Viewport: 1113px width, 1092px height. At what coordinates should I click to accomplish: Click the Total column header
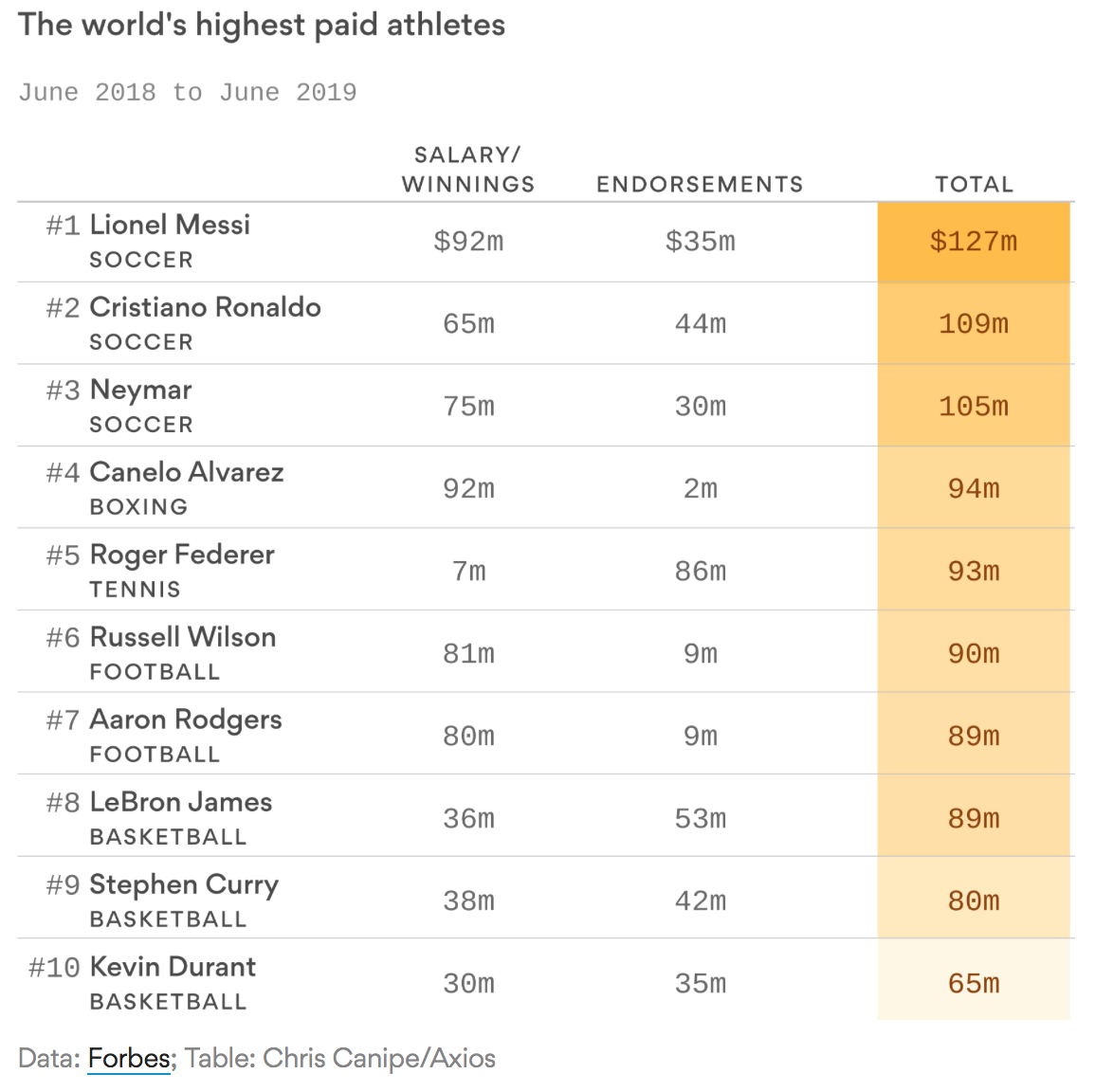974,184
